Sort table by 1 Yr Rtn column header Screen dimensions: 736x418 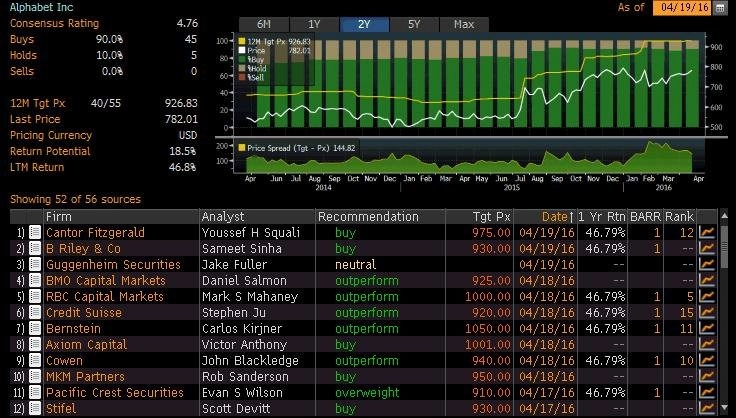[x=603, y=217]
